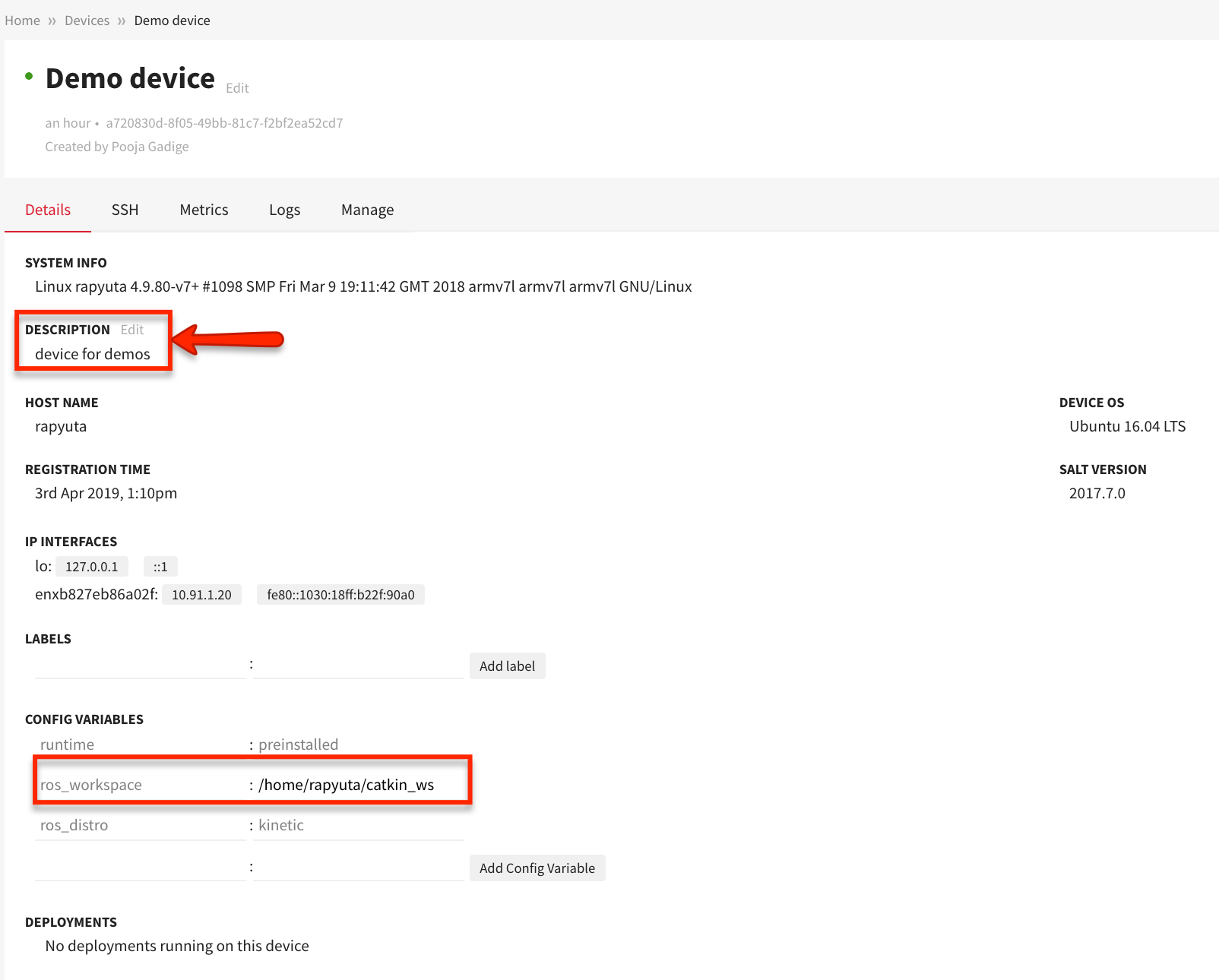Click Created by Pooja Gadige text

point(117,147)
